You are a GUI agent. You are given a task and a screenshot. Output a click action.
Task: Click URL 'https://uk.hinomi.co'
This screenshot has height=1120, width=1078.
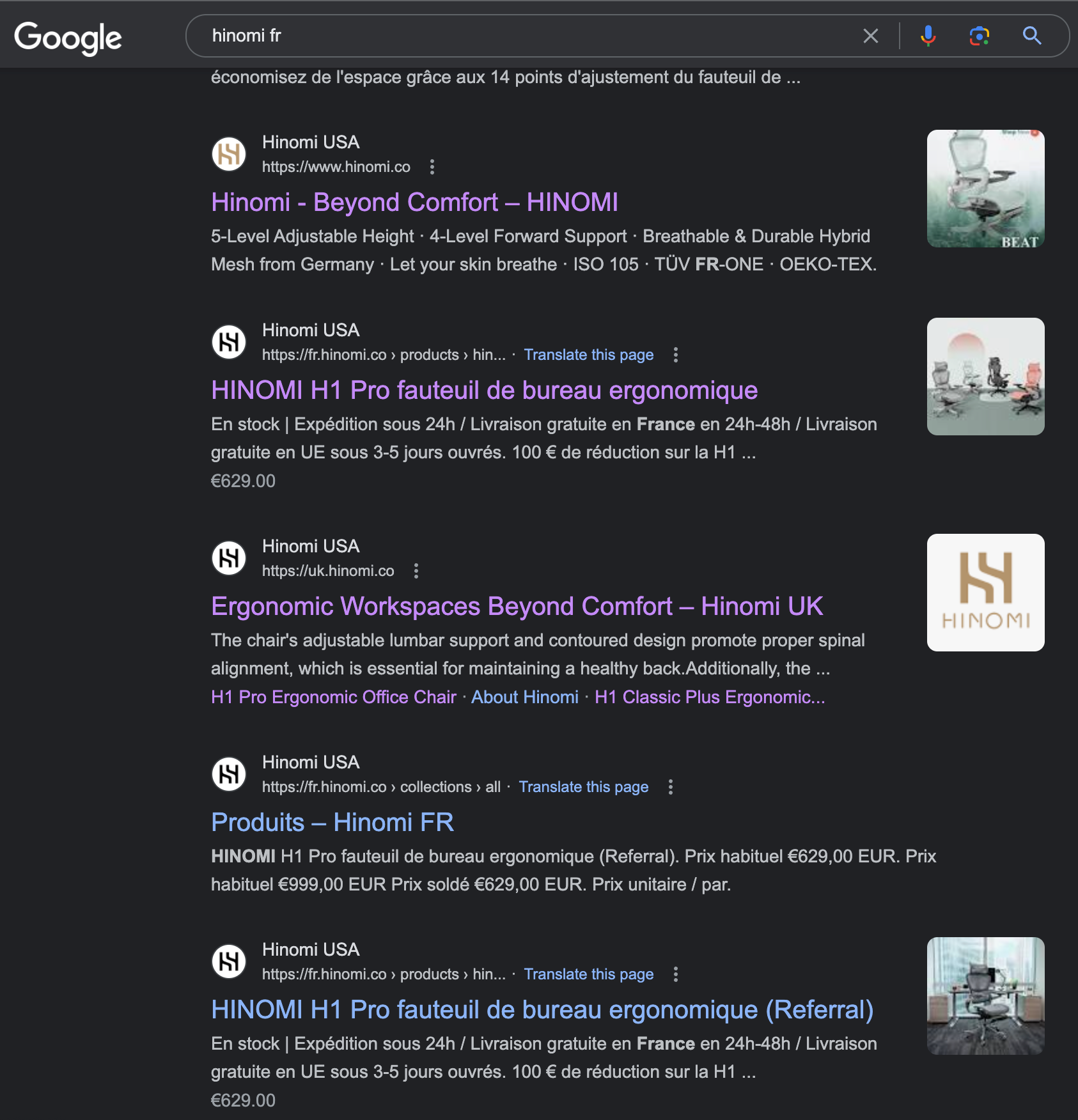pyautogui.click(x=328, y=571)
